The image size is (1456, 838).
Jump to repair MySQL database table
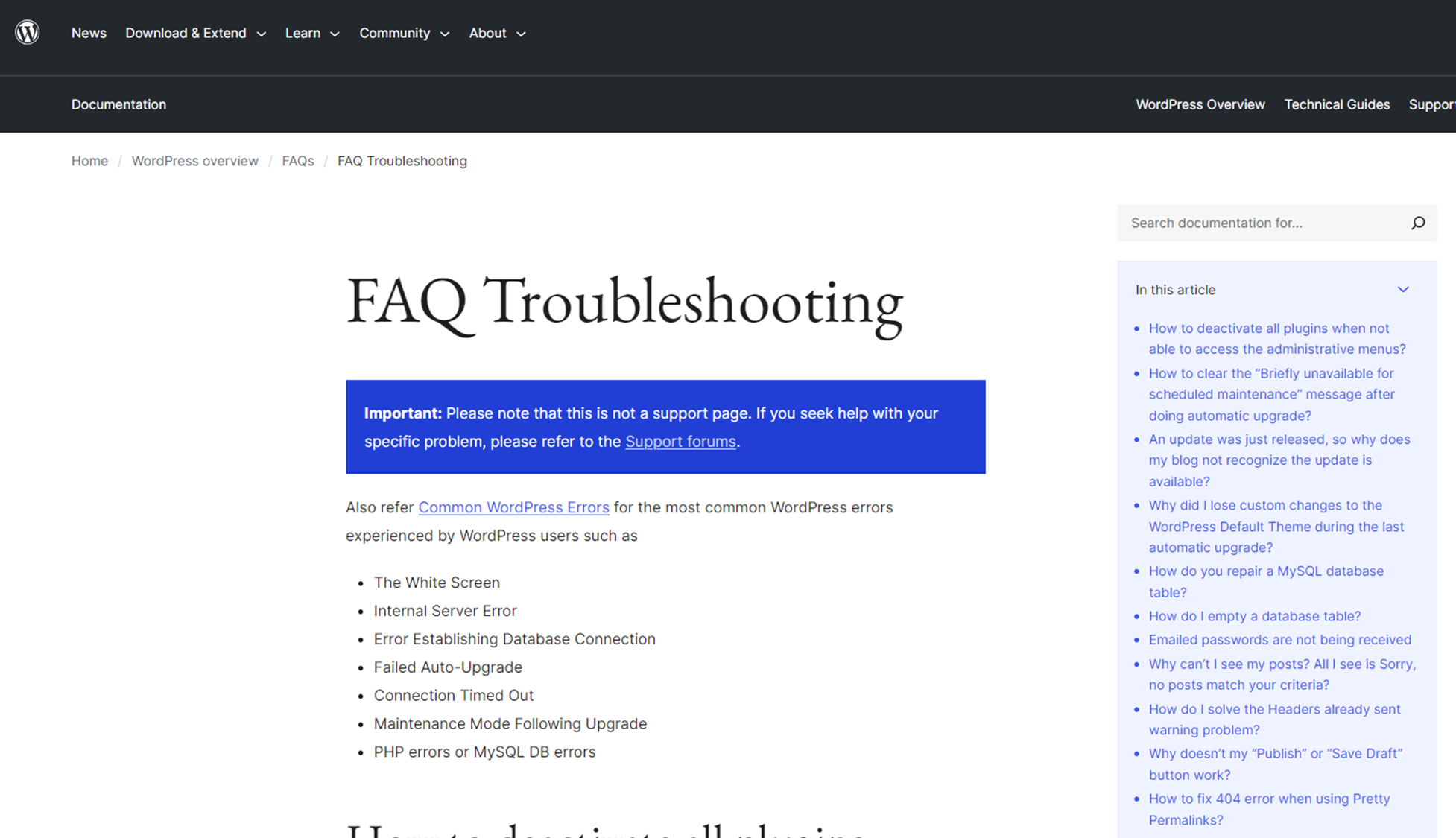[x=1266, y=582]
